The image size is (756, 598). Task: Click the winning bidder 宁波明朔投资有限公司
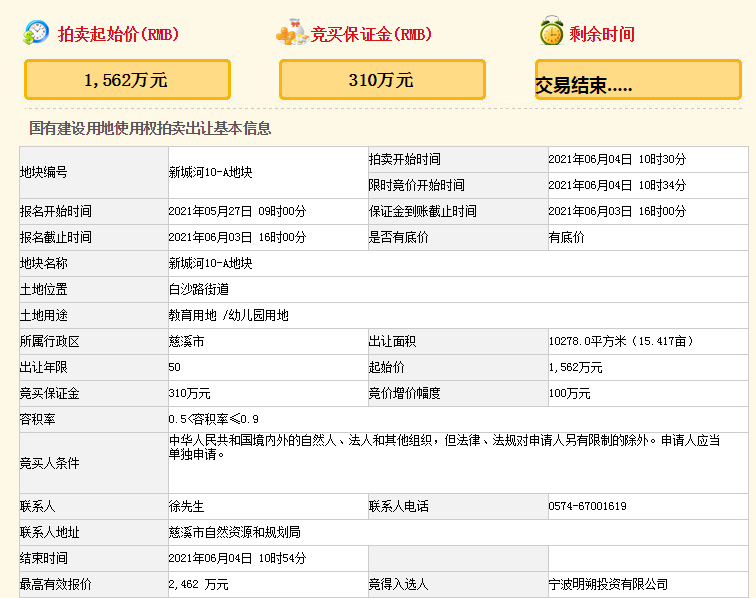607,584
